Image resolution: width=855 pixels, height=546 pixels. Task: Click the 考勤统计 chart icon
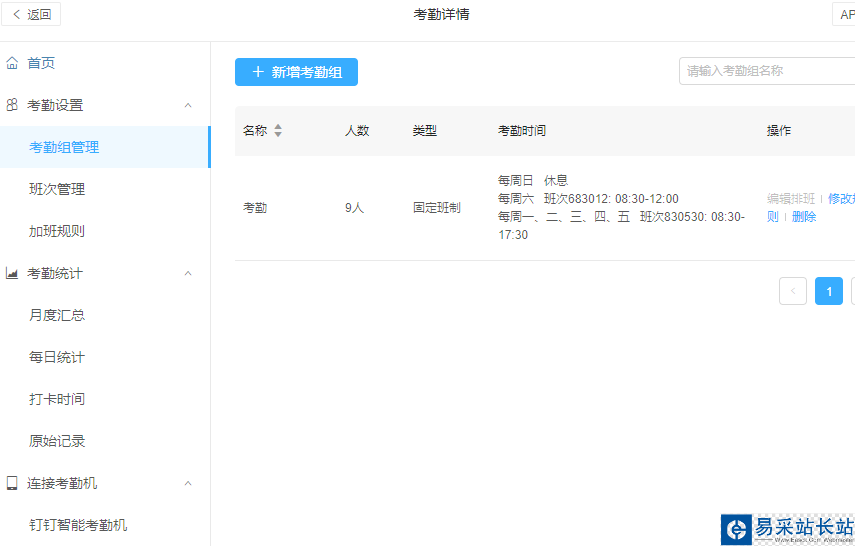pos(12,273)
